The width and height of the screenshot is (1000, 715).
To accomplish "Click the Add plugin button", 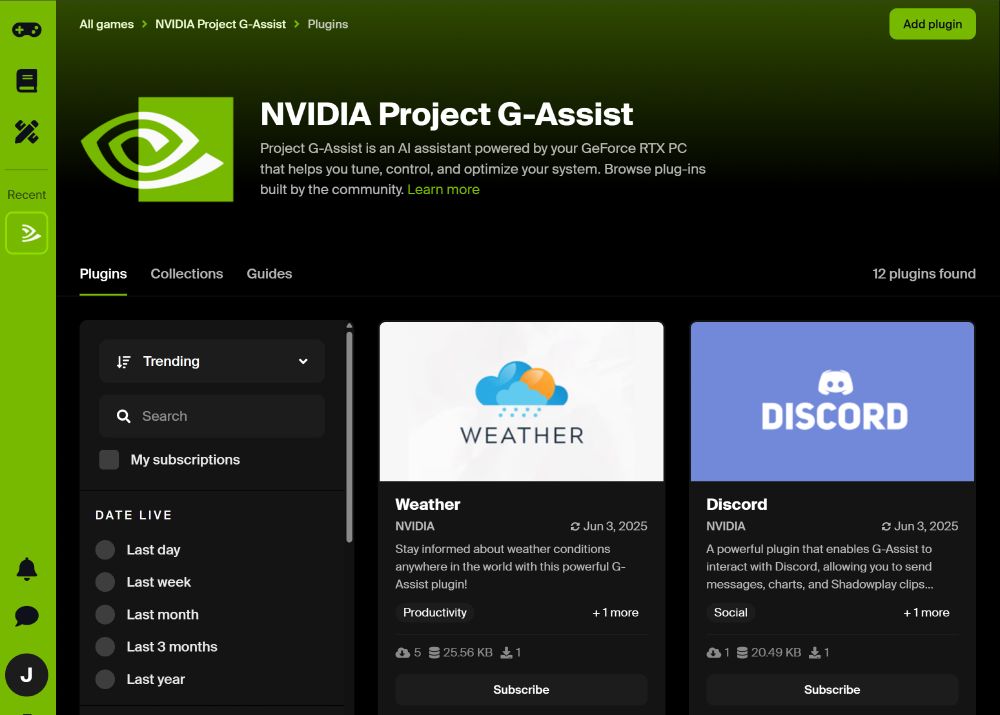I will (932, 24).
